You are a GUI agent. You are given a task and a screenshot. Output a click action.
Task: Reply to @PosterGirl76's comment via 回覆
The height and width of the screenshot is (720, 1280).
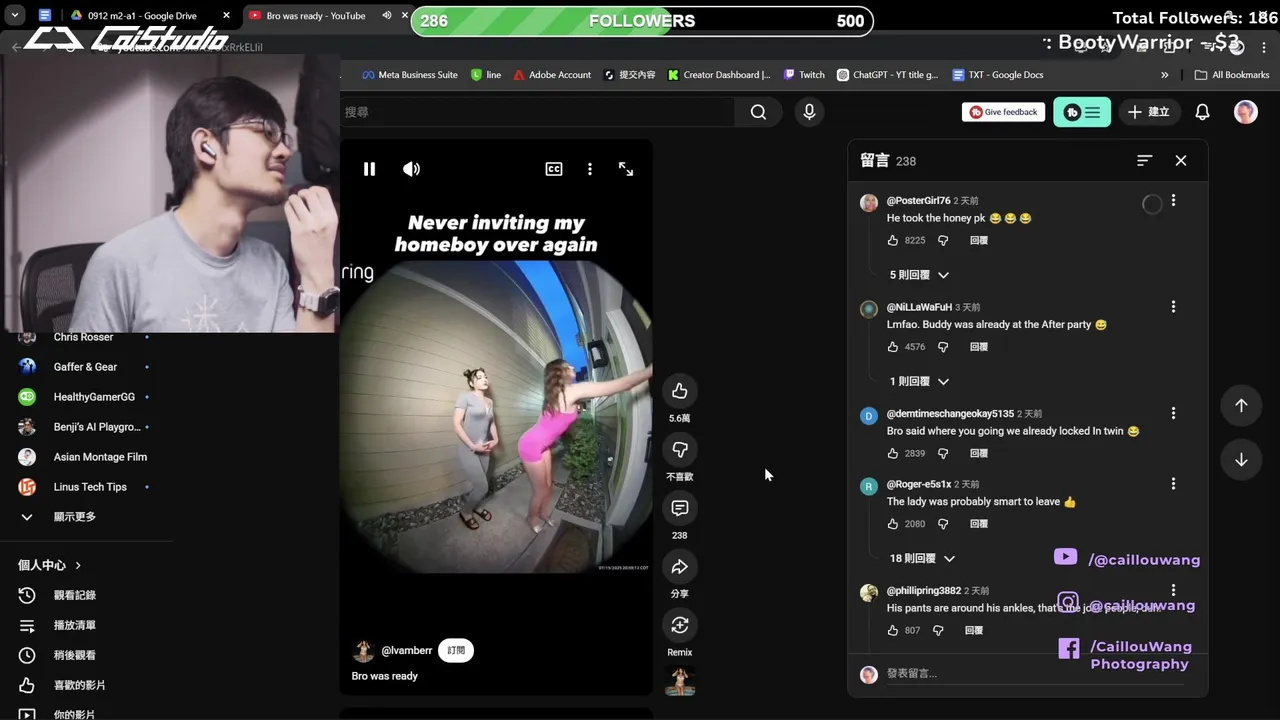point(979,240)
